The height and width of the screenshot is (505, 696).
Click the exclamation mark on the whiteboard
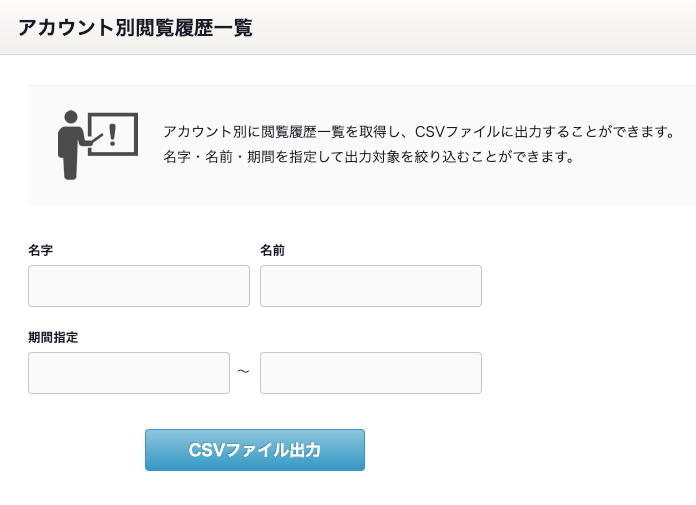coord(112,135)
